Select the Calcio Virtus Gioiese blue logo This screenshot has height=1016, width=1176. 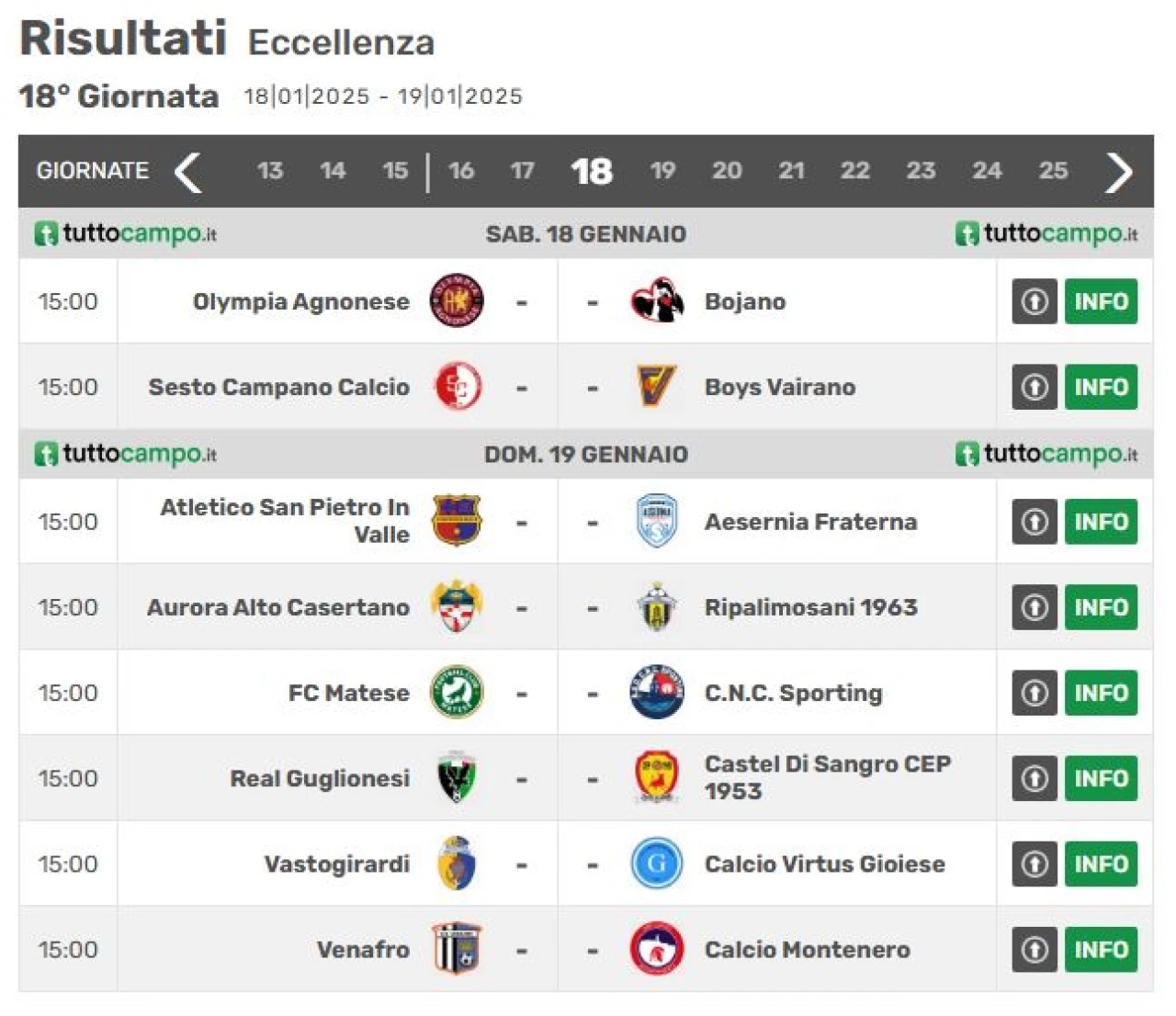657,864
